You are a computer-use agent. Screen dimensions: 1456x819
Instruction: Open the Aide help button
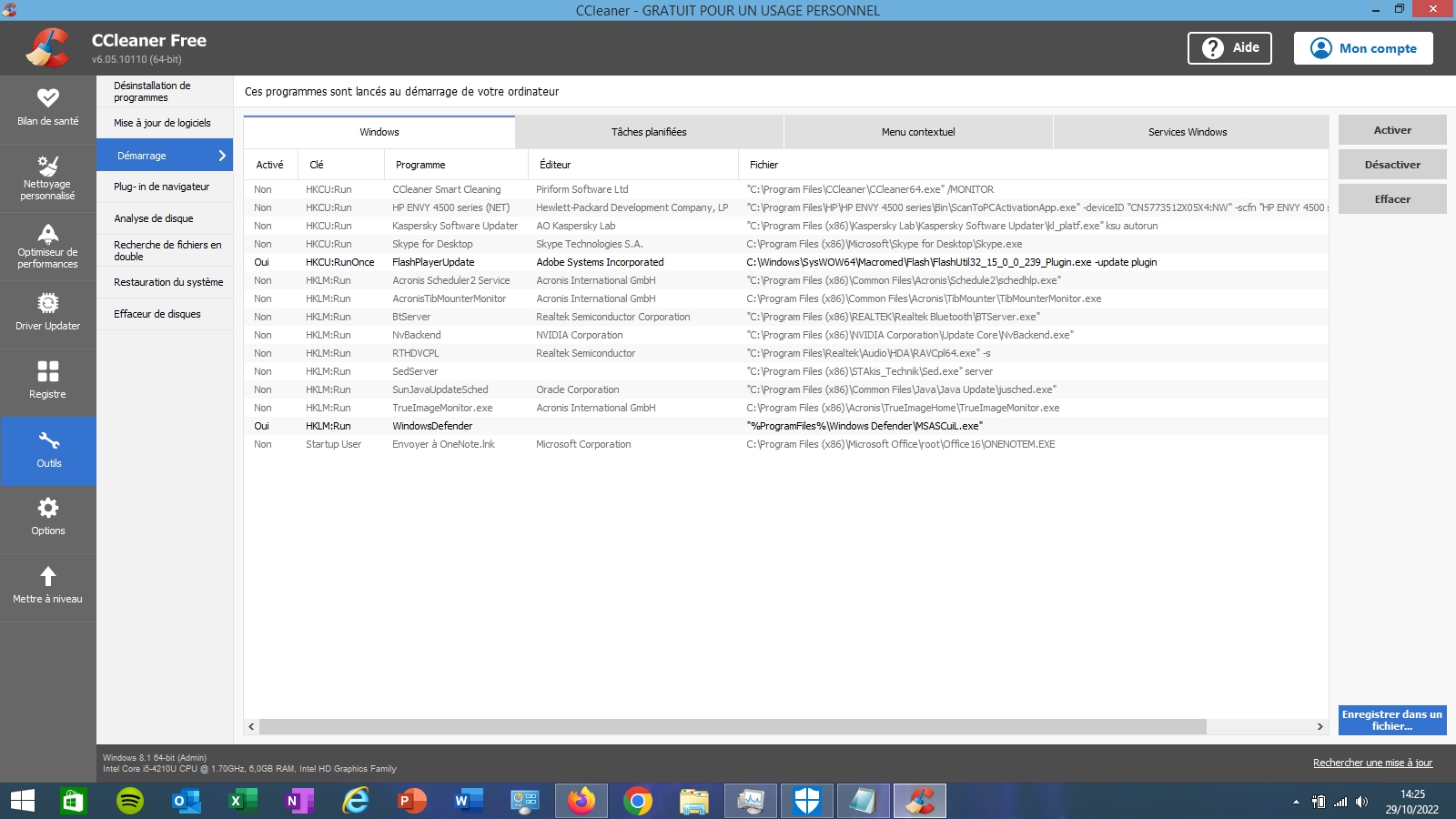click(x=1229, y=48)
